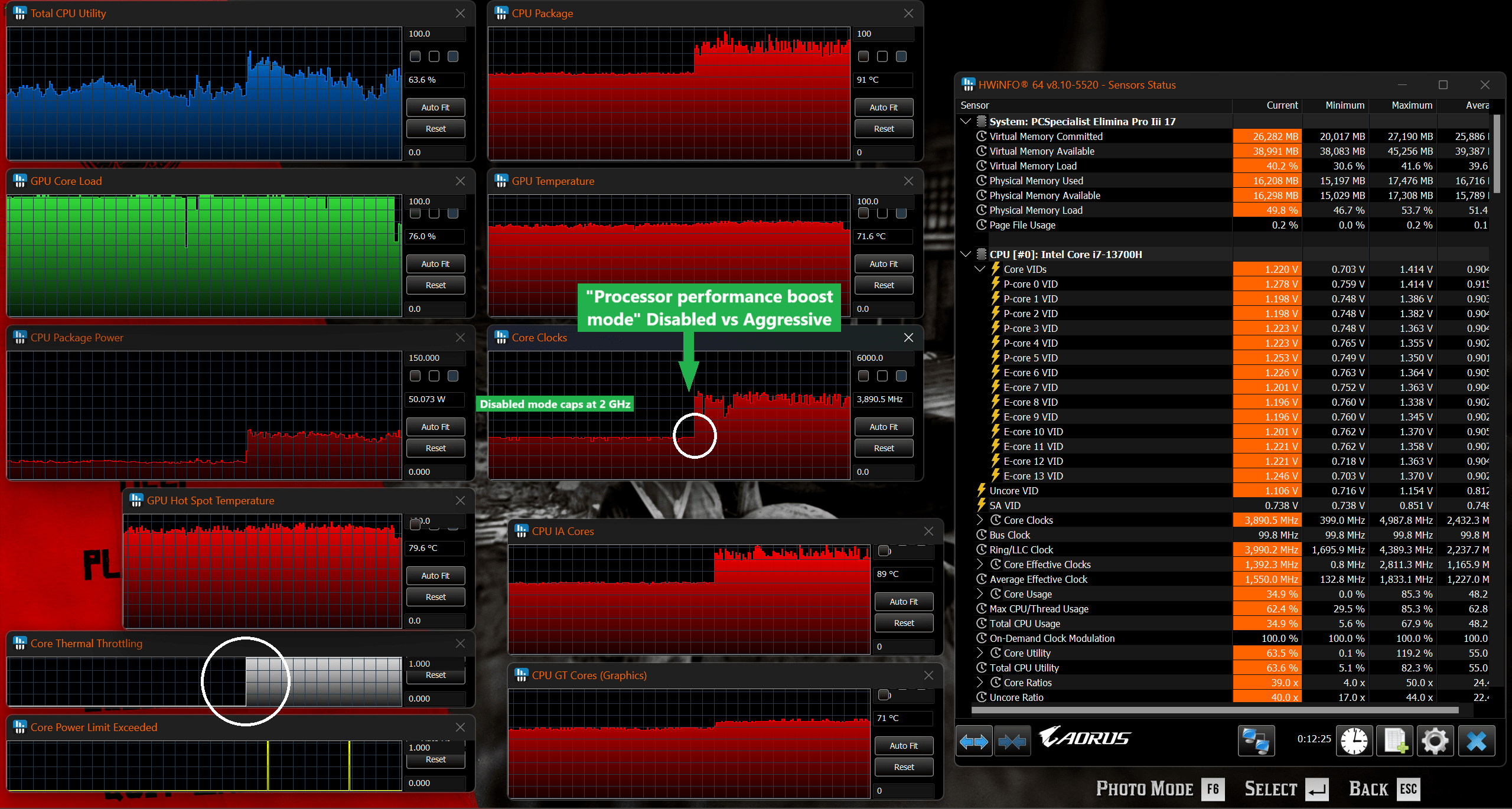The image size is (1512, 809).
Task: Toggle first checkbox in CPU Package graph
Action: coord(863,56)
